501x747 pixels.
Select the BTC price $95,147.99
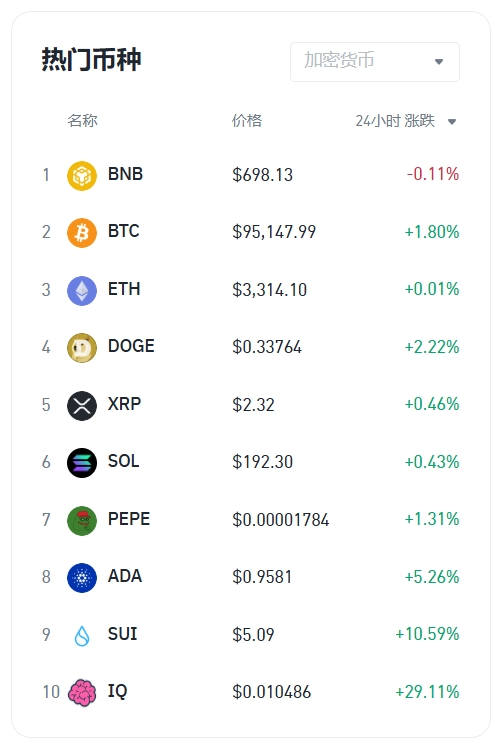pos(274,232)
